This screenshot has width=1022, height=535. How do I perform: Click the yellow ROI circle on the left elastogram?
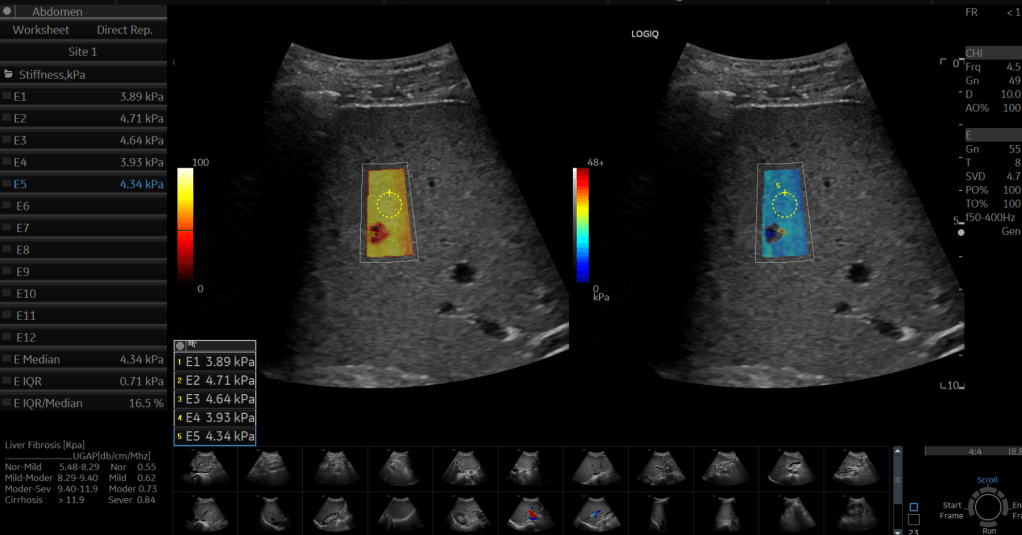pos(389,205)
